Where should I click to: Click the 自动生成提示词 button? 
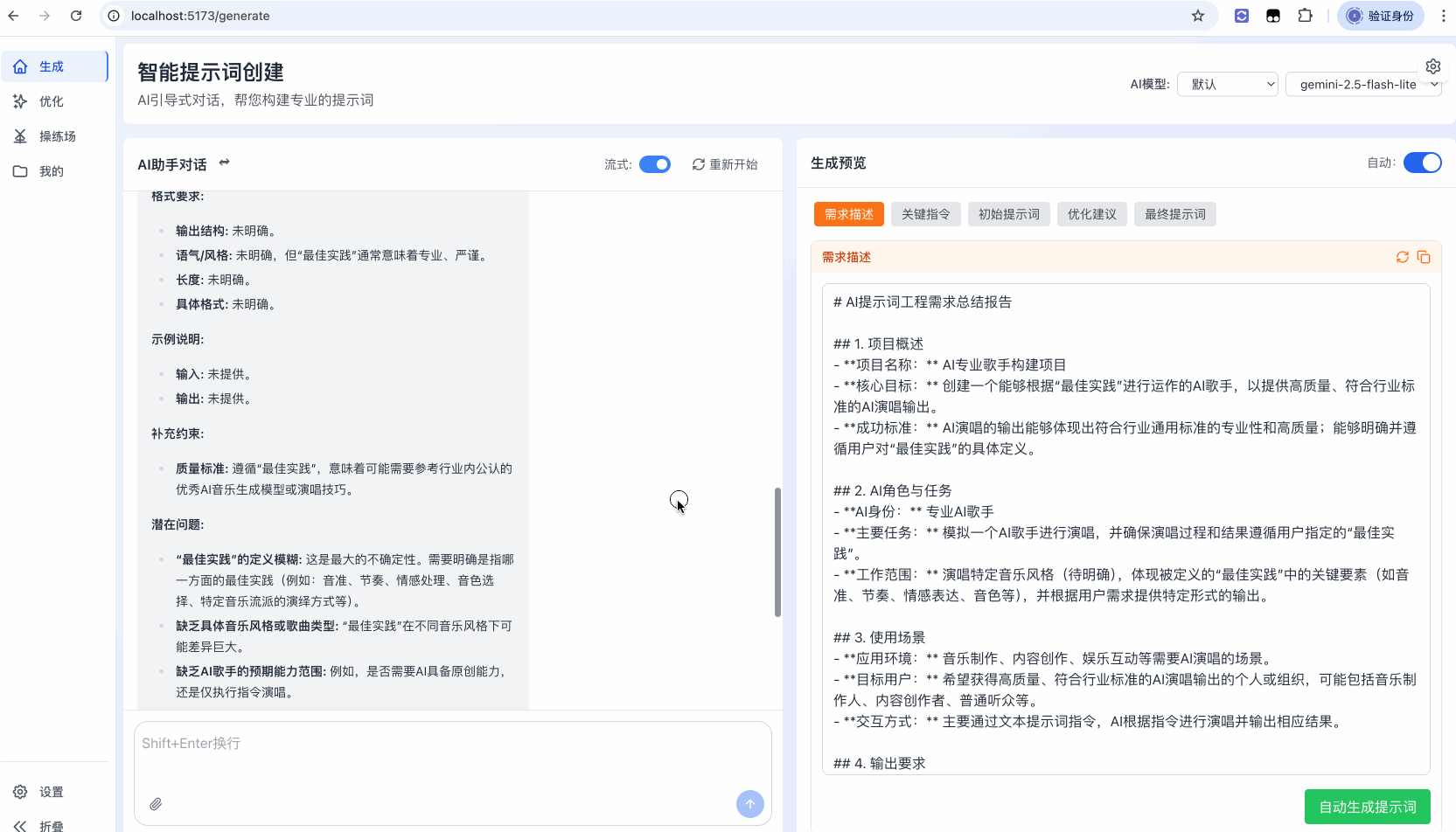click(x=1368, y=807)
